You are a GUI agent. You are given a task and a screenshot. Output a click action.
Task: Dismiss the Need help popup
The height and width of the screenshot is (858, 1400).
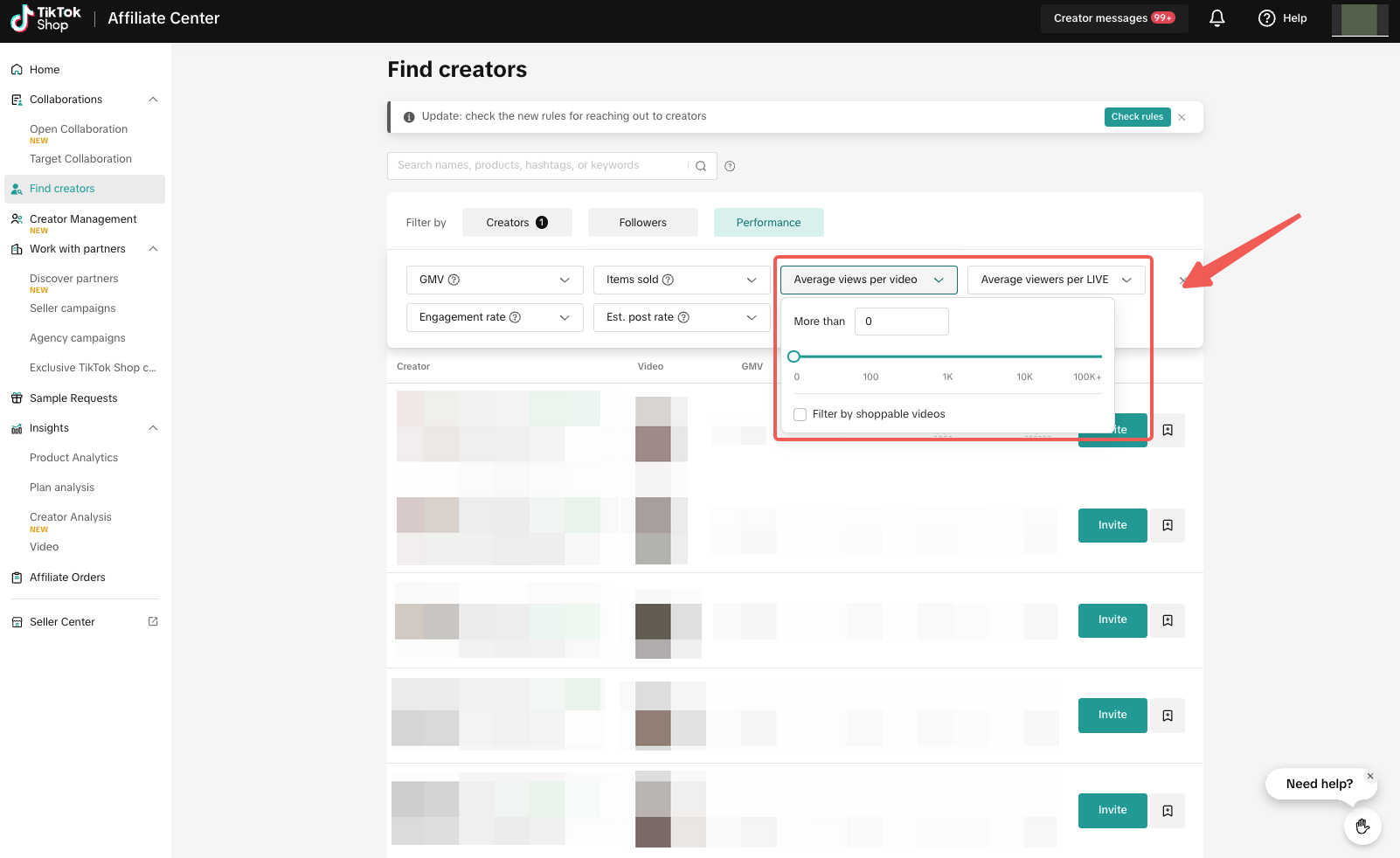point(1369,776)
